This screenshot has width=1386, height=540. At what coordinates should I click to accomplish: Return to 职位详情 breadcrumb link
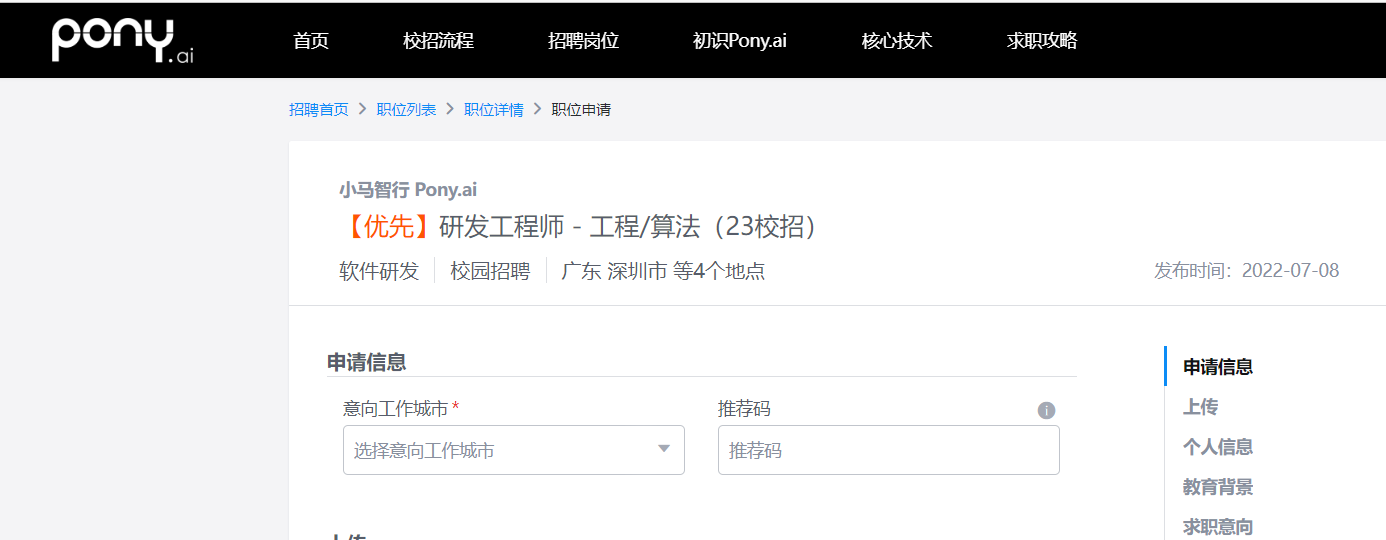point(494,110)
